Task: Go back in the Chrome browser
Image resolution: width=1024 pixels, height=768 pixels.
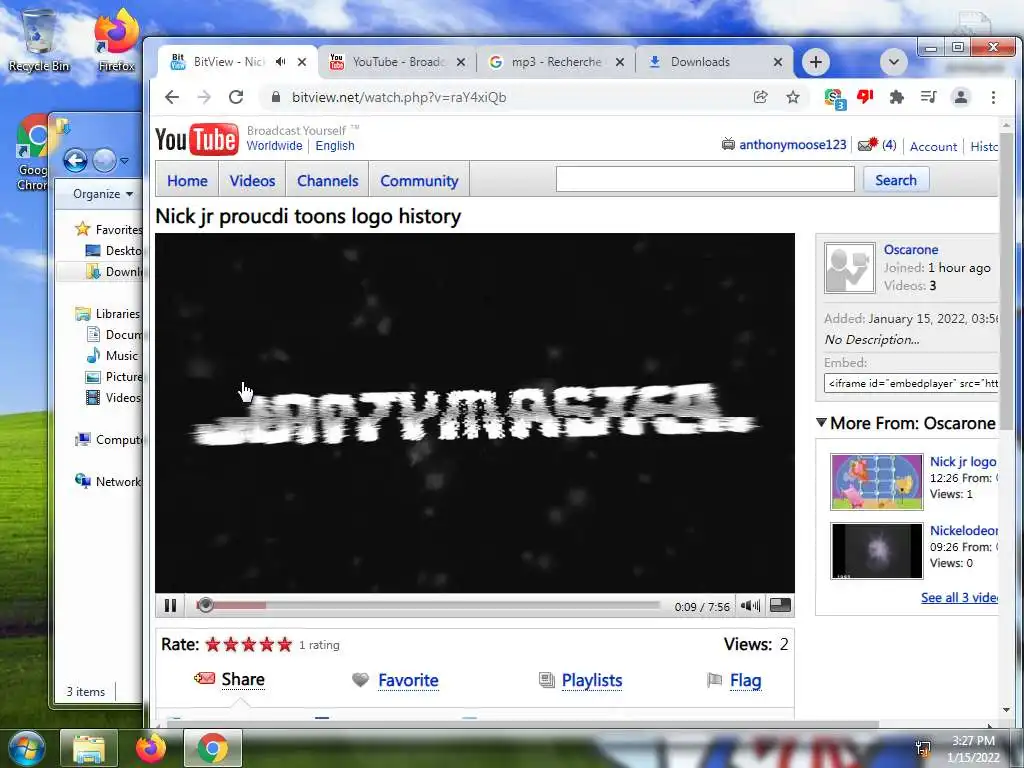Action: click(x=172, y=97)
